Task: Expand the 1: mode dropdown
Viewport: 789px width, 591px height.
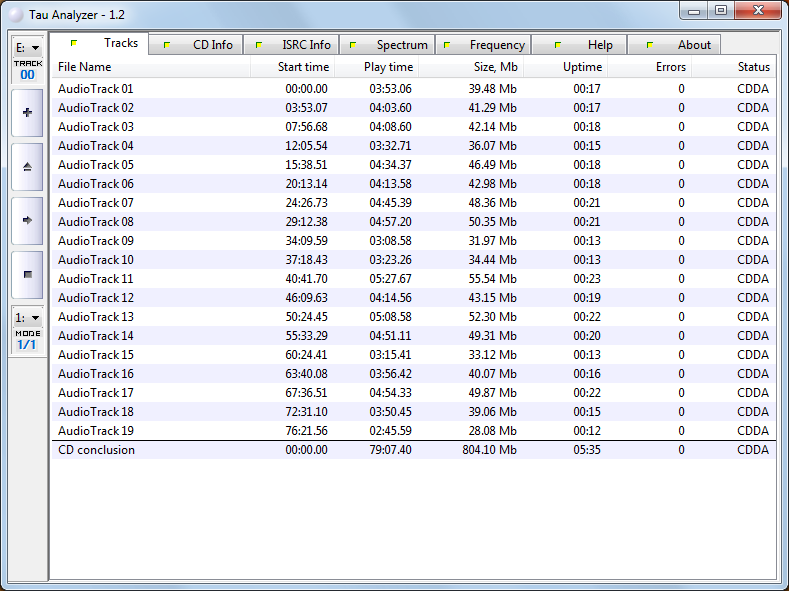Action: click(27, 317)
